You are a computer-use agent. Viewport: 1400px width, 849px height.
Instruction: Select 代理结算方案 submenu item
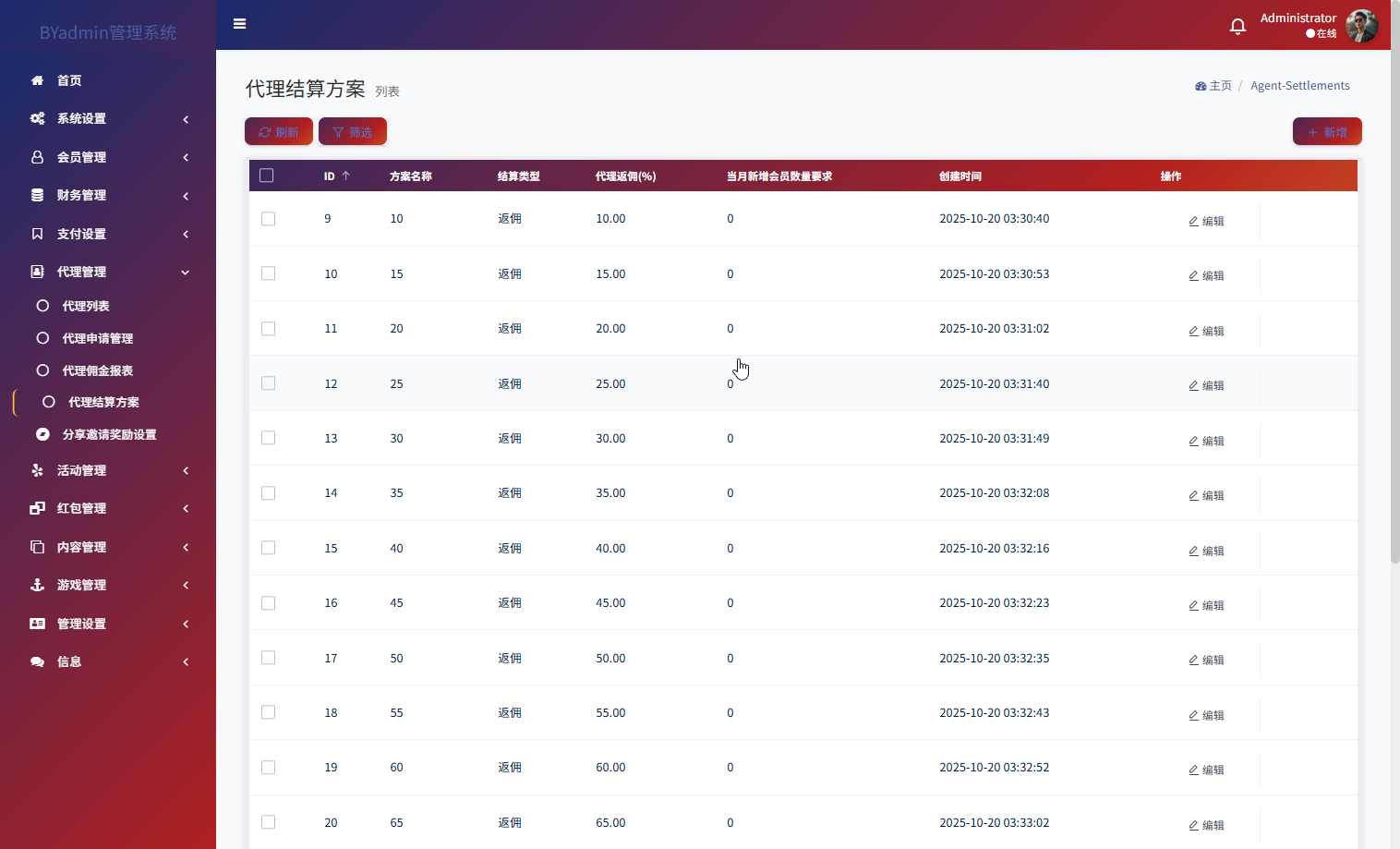pyautogui.click(x=104, y=402)
